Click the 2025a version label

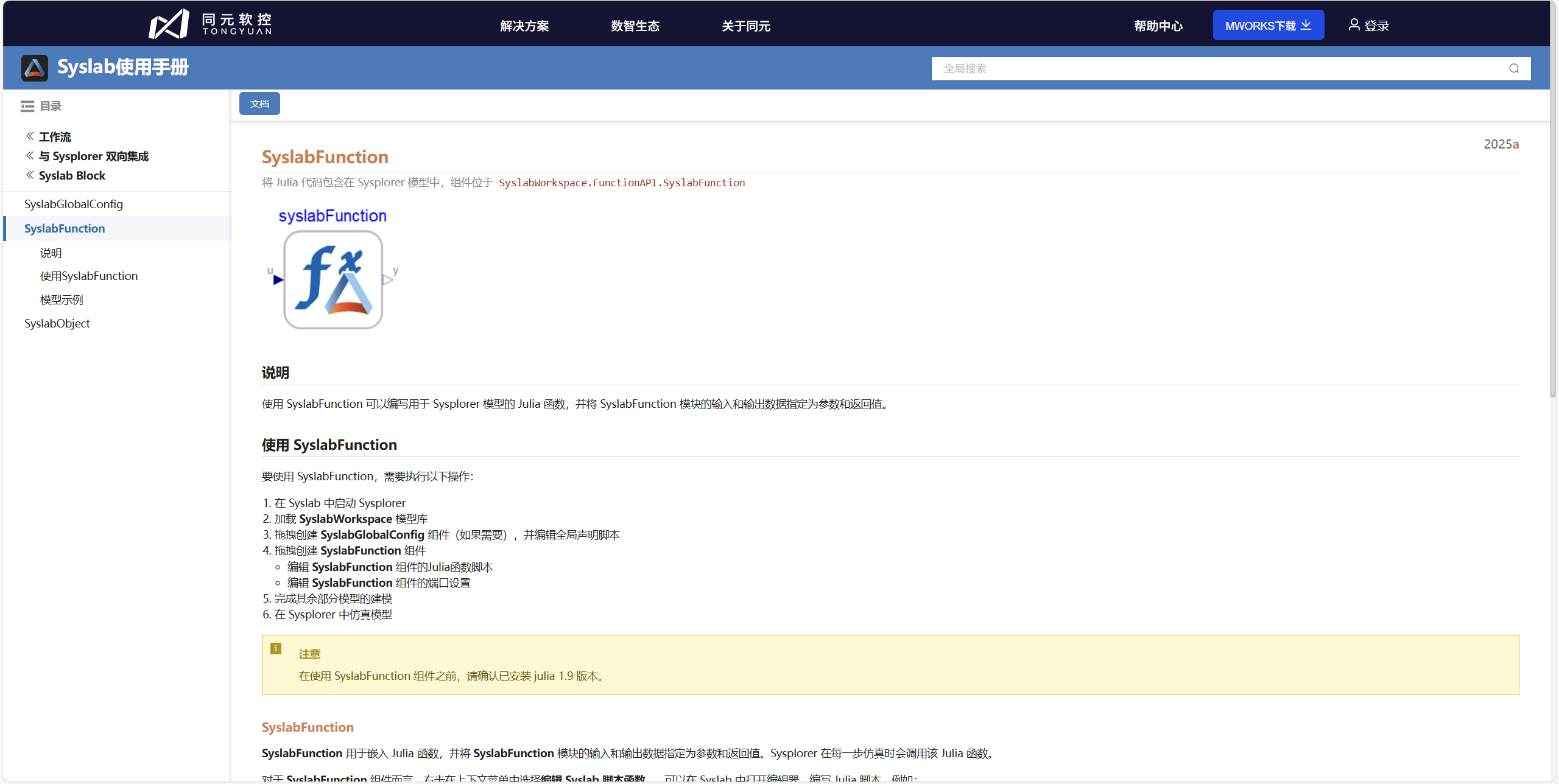pos(1501,144)
